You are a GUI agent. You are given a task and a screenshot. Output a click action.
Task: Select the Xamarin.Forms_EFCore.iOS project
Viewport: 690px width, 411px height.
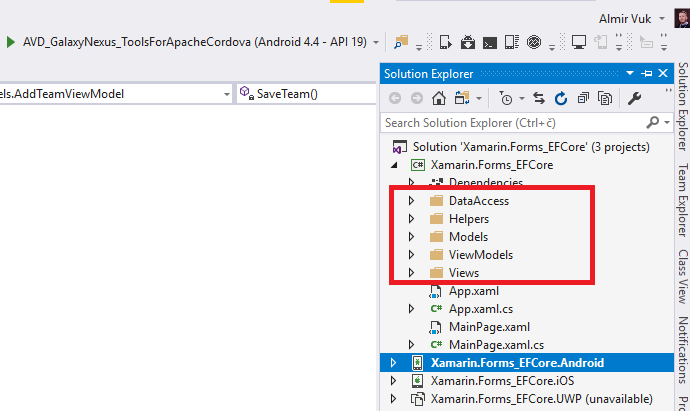pyautogui.click(x=502, y=381)
